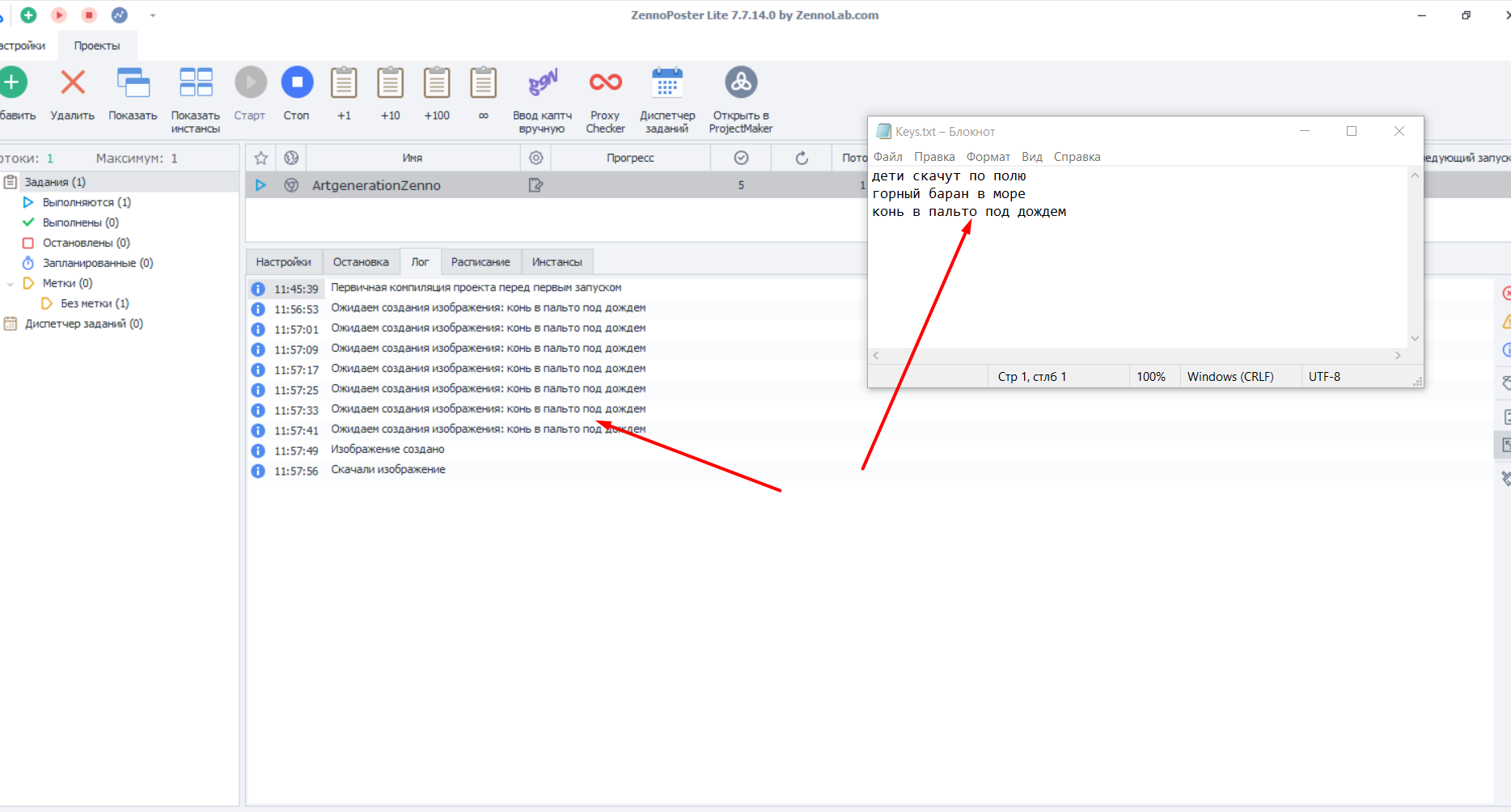Delete project with the Удалить button
Viewport: 1511px width, 812px height.
pyautogui.click(x=73, y=95)
